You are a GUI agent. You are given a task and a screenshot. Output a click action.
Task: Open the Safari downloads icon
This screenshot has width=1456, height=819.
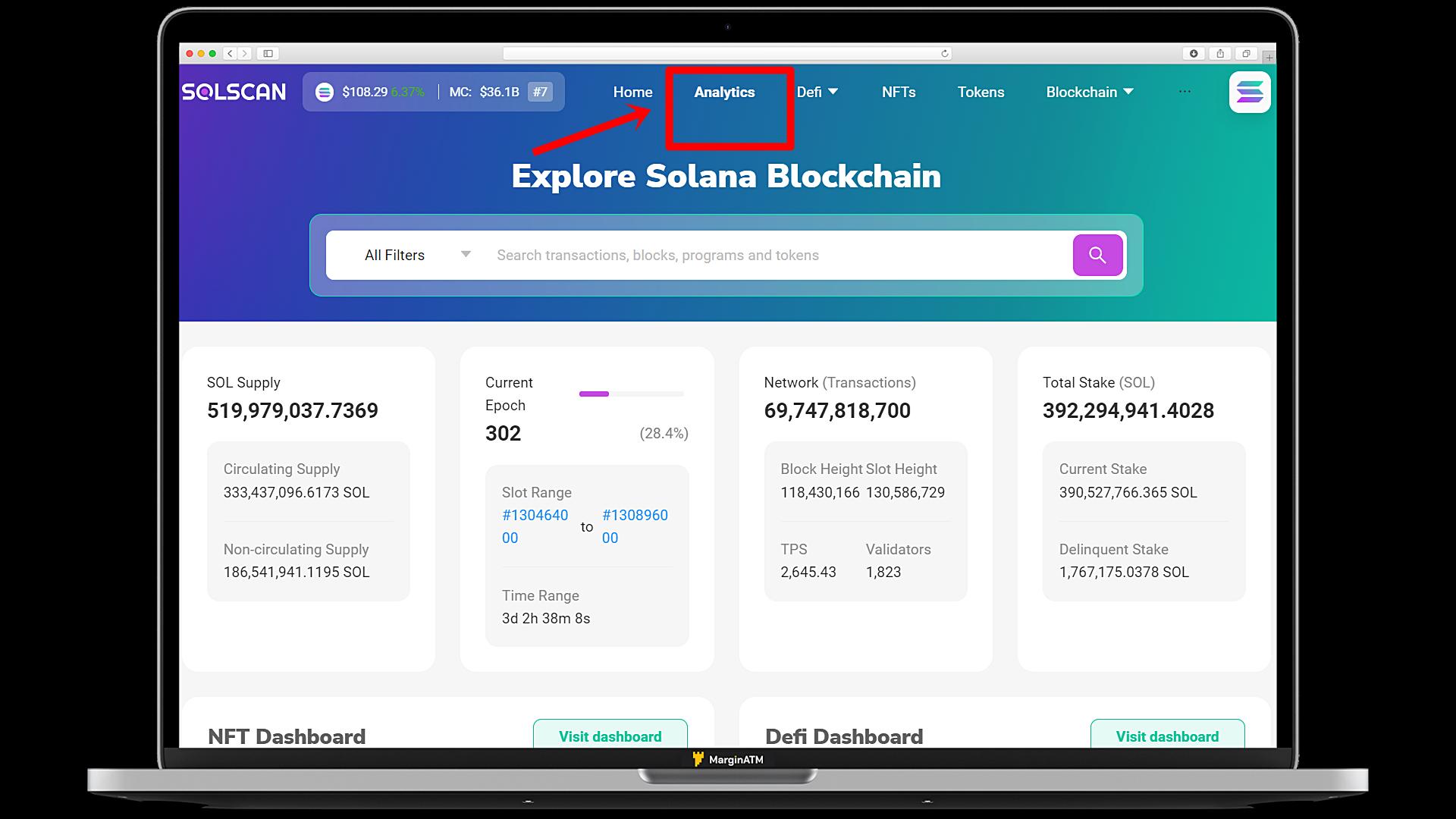[1194, 53]
